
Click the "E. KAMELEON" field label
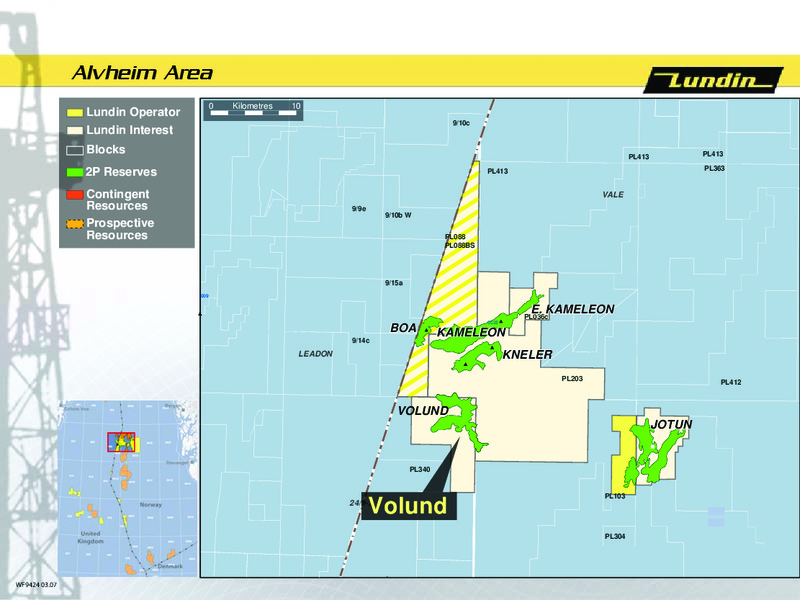pos(572,309)
